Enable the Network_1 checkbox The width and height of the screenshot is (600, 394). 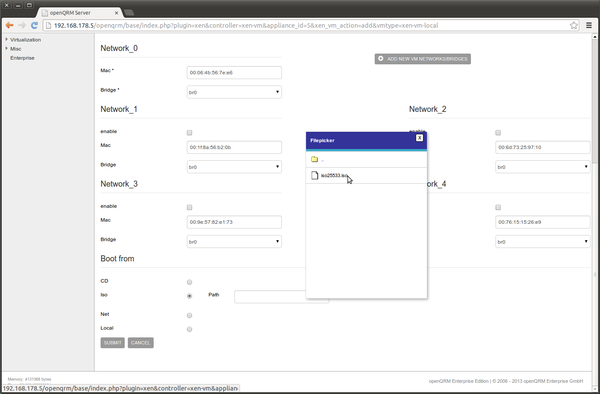(x=189, y=133)
